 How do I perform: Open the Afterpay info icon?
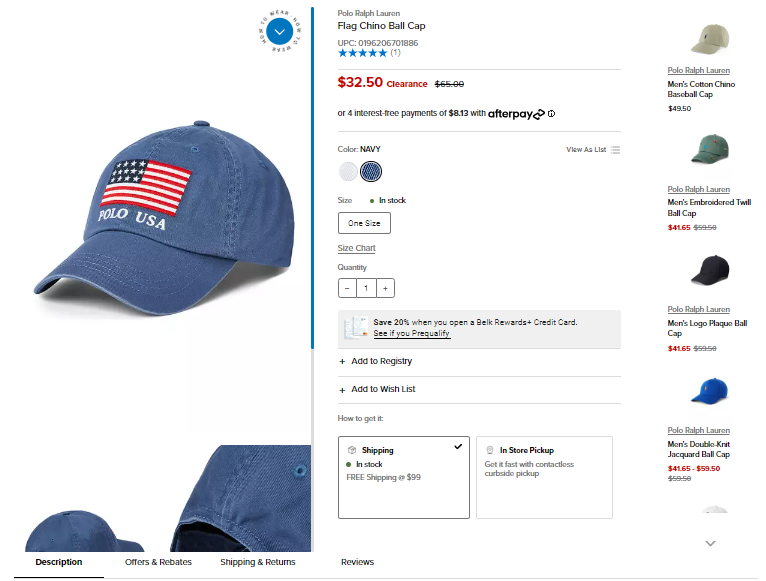pyautogui.click(x=552, y=114)
